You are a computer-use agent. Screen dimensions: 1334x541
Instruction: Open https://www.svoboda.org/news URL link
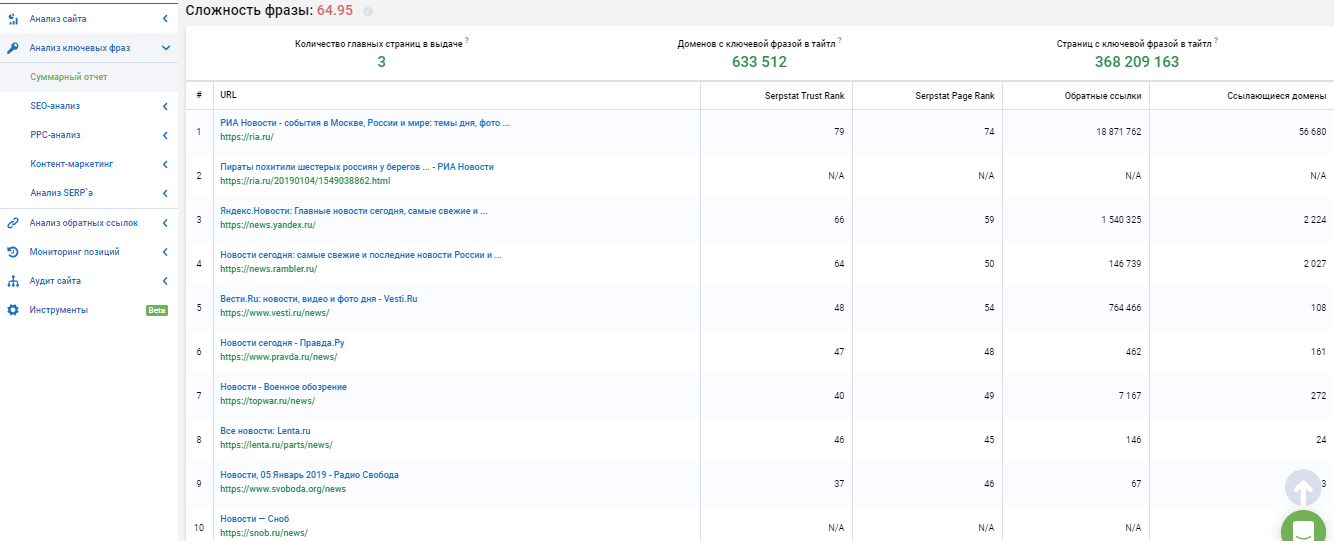(283, 489)
